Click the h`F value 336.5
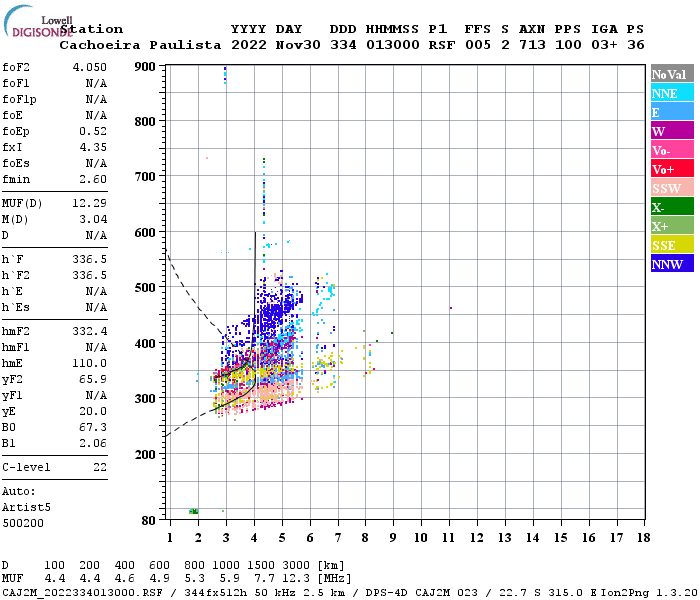700x600 pixels. click(x=90, y=259)
